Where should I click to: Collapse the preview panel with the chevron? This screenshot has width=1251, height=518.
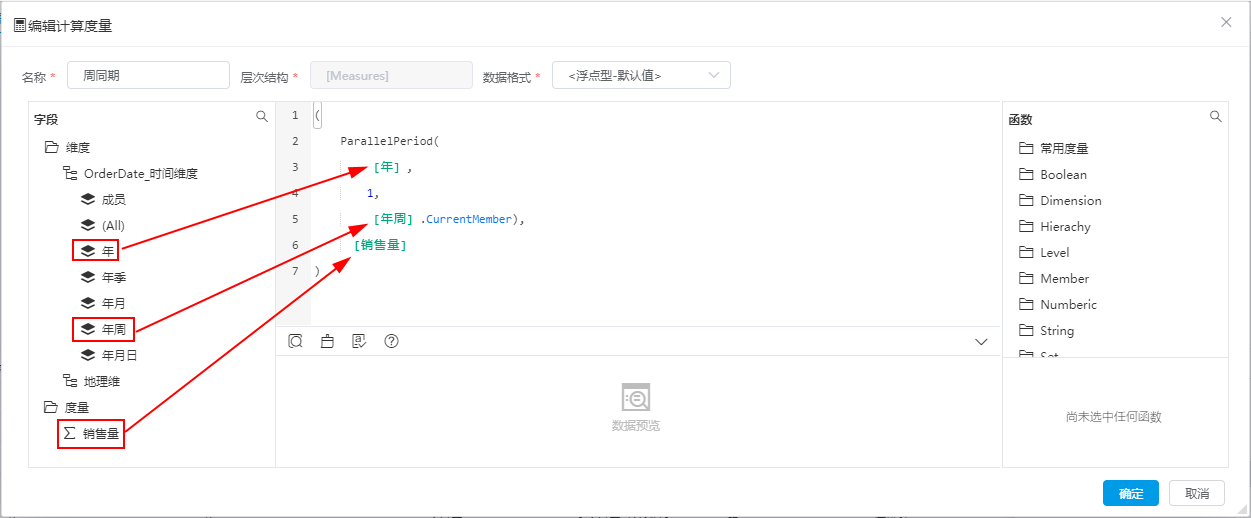(x=981, y=342)
